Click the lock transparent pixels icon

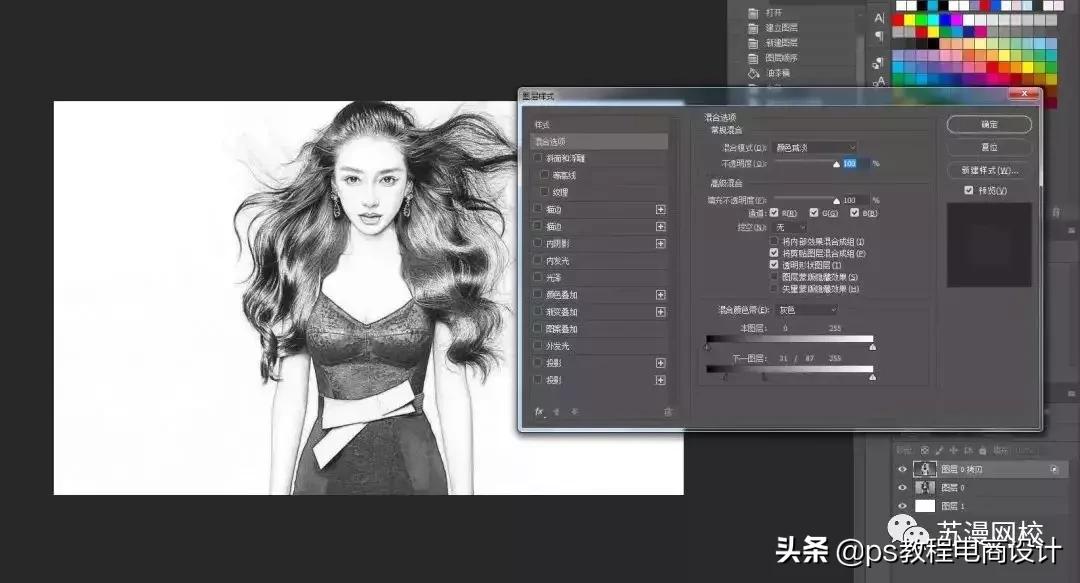click(x=925, y=451)
